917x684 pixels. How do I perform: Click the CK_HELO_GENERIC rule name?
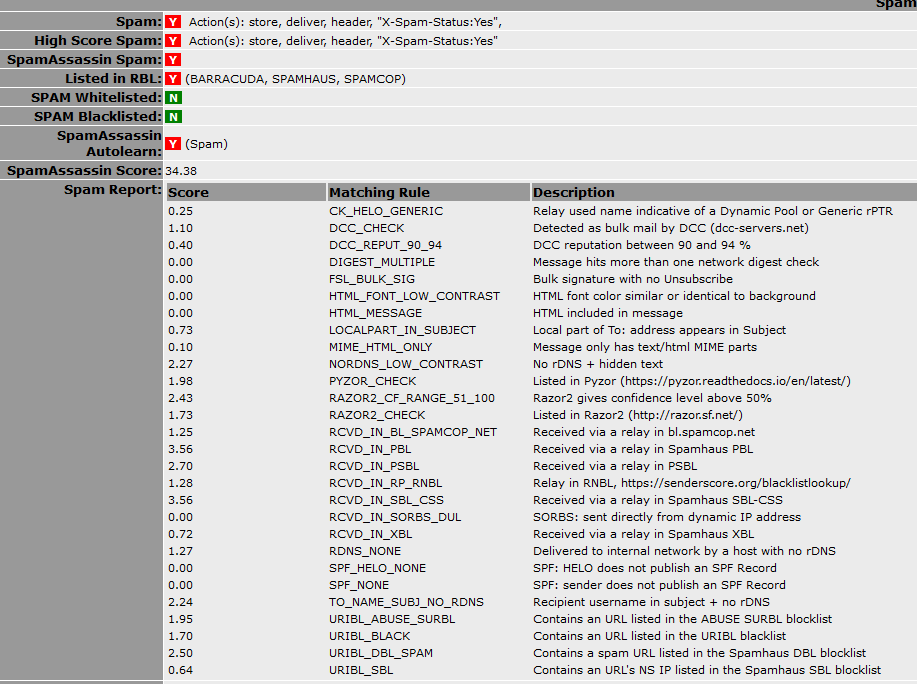click(386, 211)
